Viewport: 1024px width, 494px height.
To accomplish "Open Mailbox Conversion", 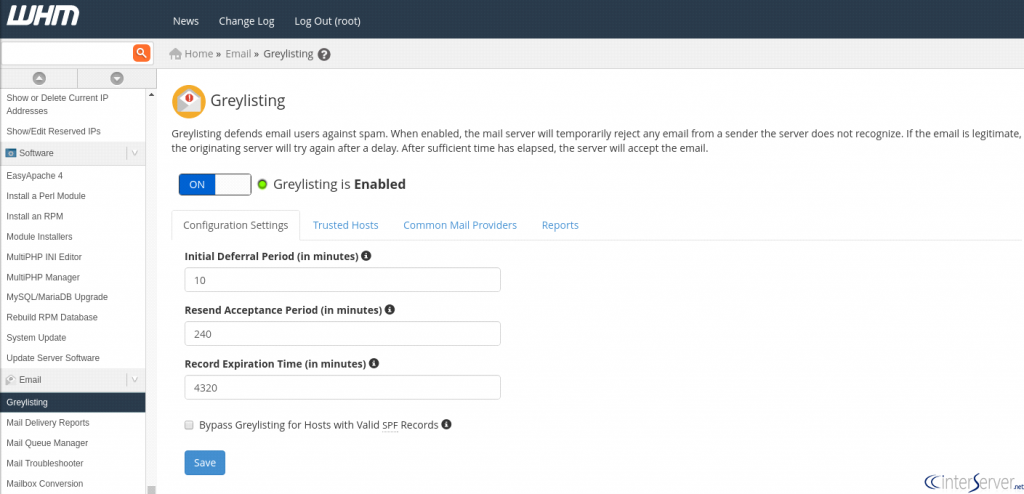I will click(x=44, y=484).
